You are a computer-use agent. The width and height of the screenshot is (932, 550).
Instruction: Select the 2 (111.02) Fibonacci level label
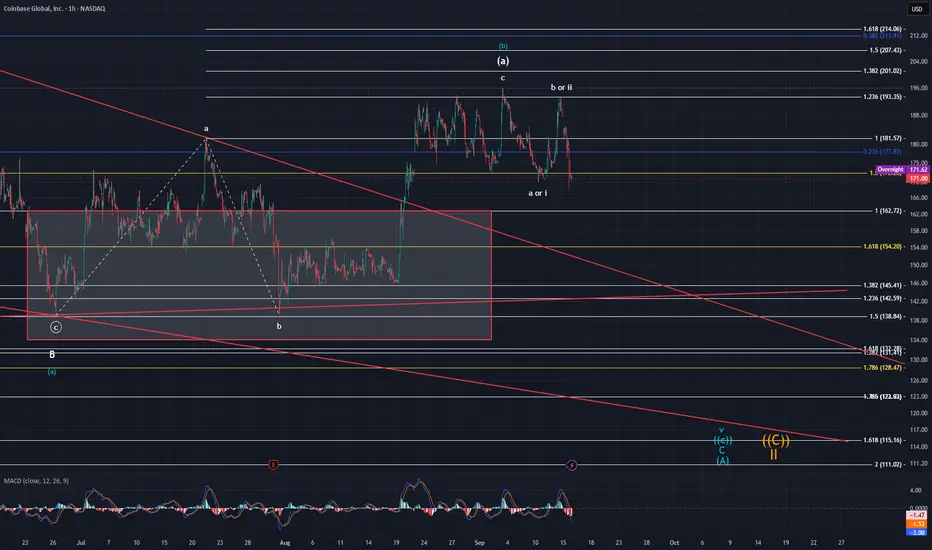(x=888, y=464)
